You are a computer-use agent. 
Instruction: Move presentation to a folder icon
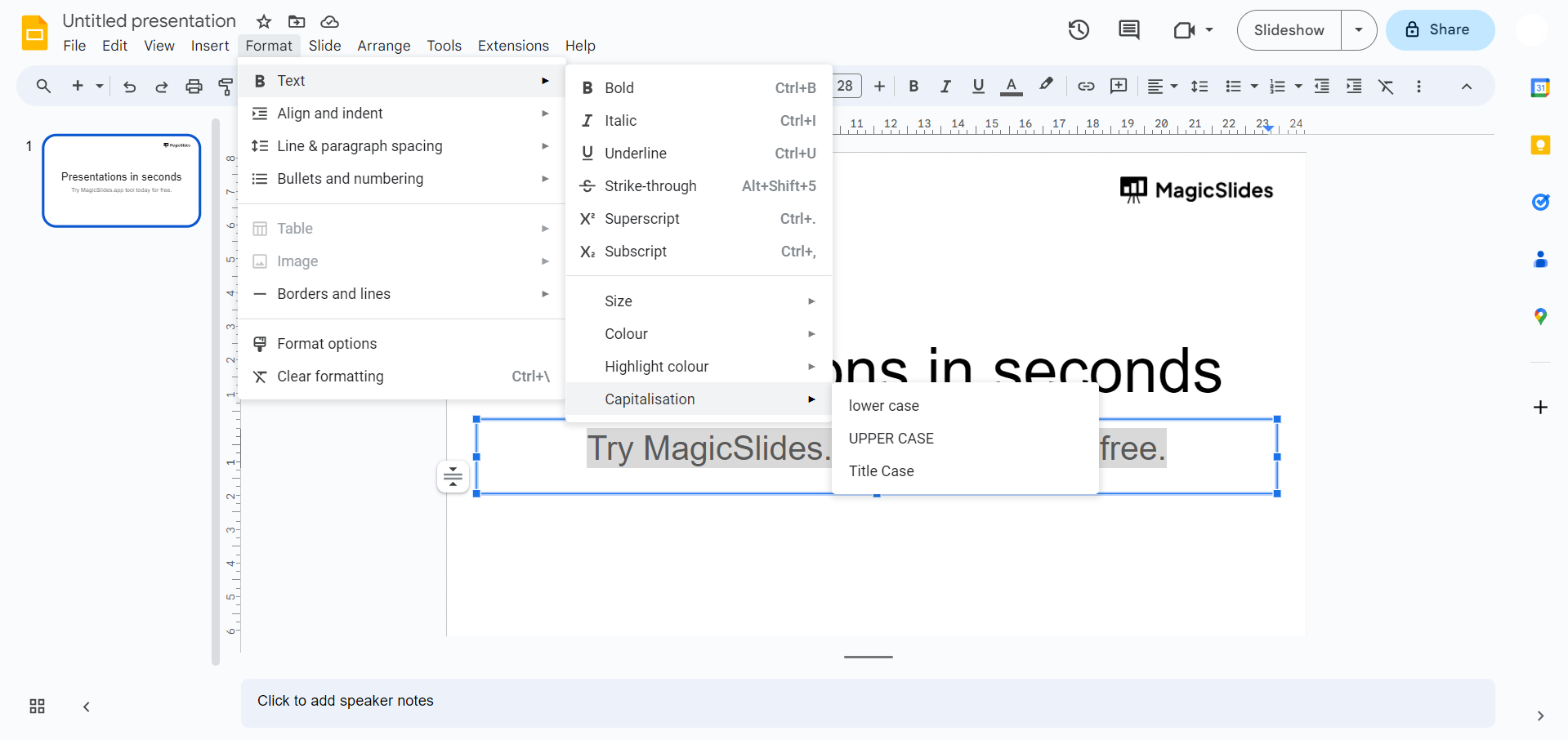click(297, 22)
